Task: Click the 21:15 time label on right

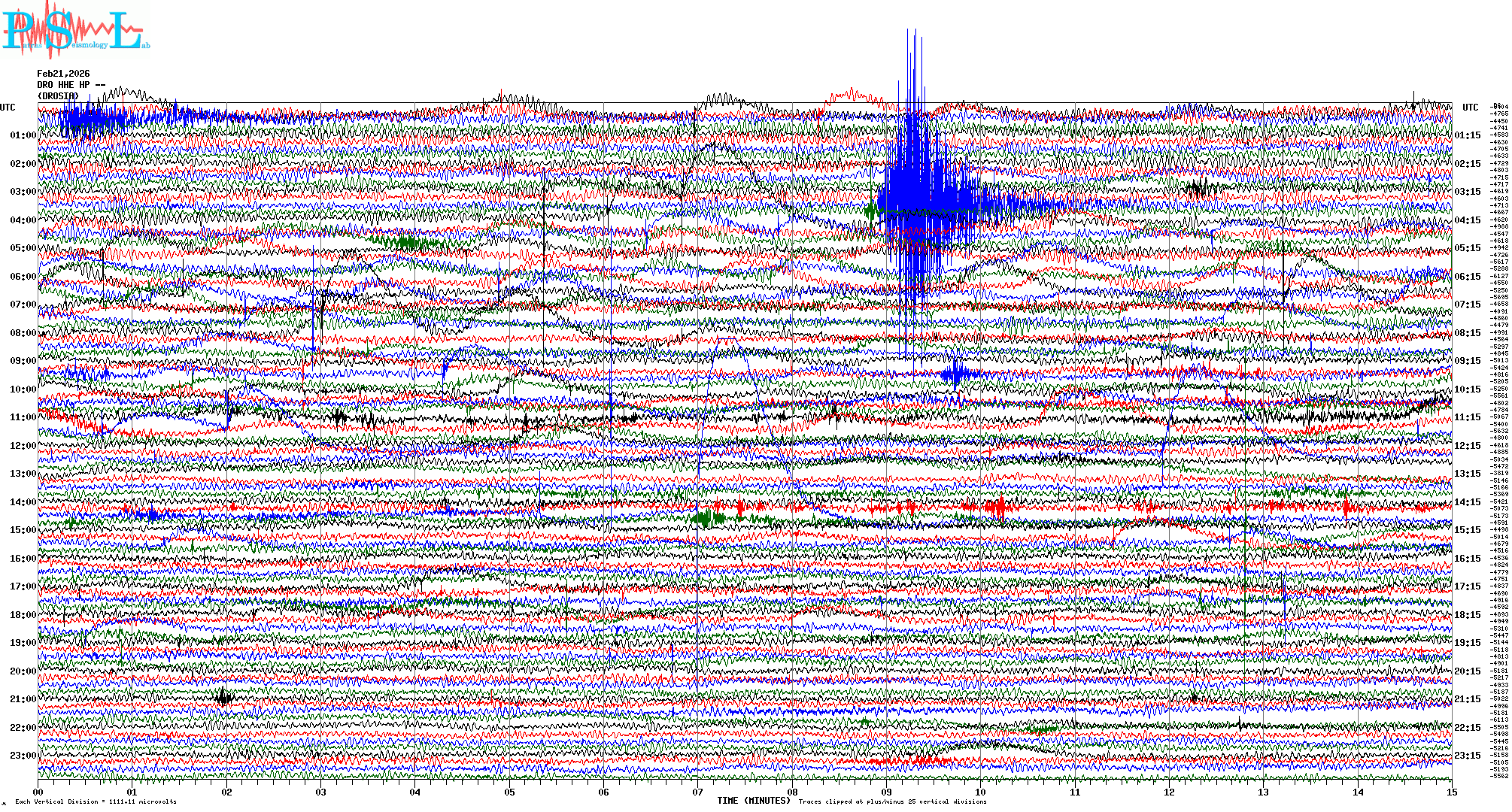Action: tap(1467, 699)
